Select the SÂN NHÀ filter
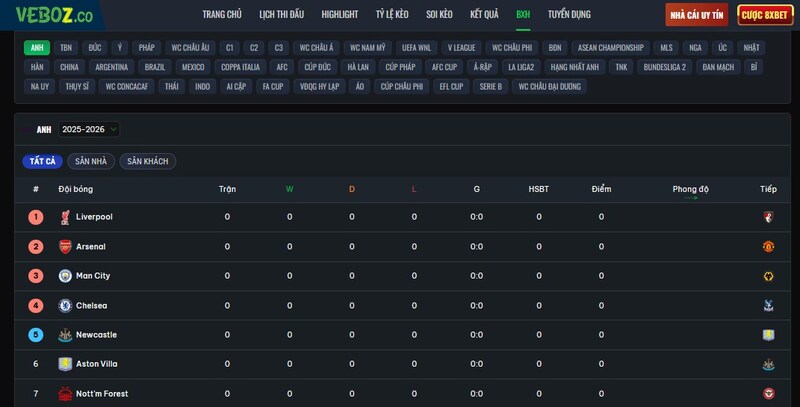The width and height of the screenshot is (800, 407). tap(91, 161)
